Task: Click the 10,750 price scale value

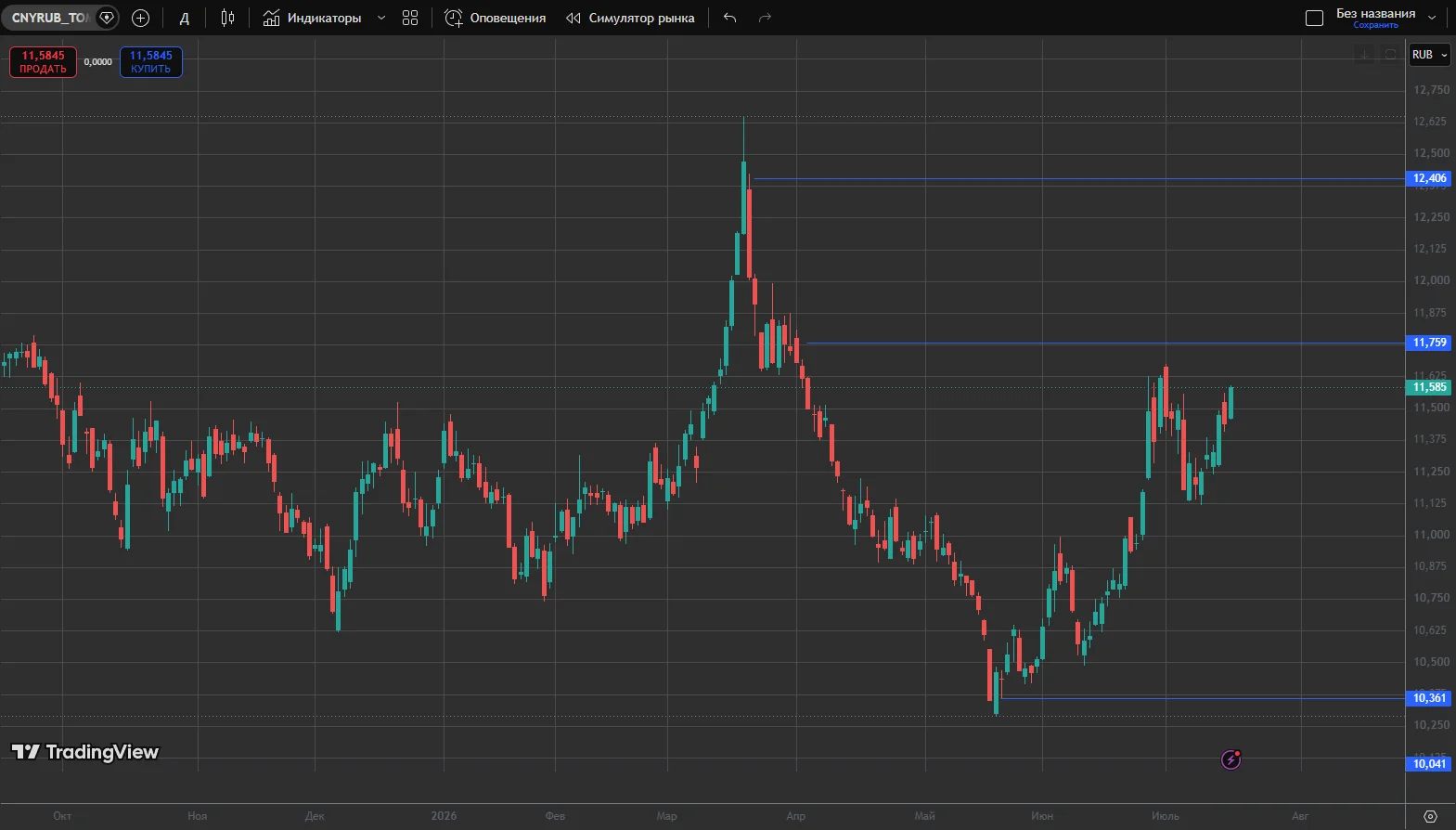Action: pos(1431,598)
